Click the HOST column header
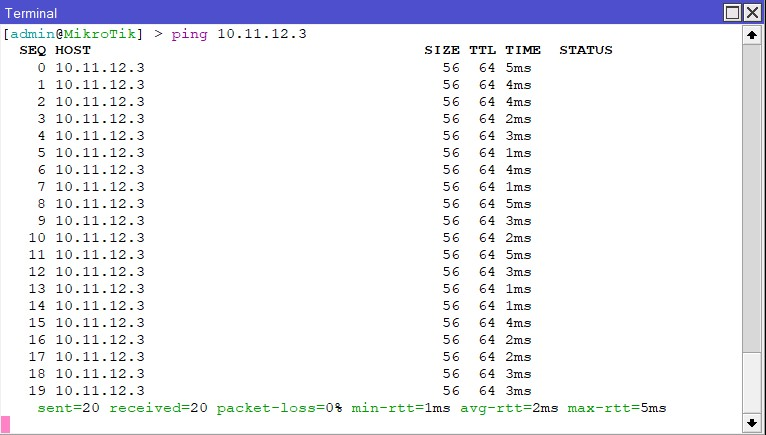 73,50
